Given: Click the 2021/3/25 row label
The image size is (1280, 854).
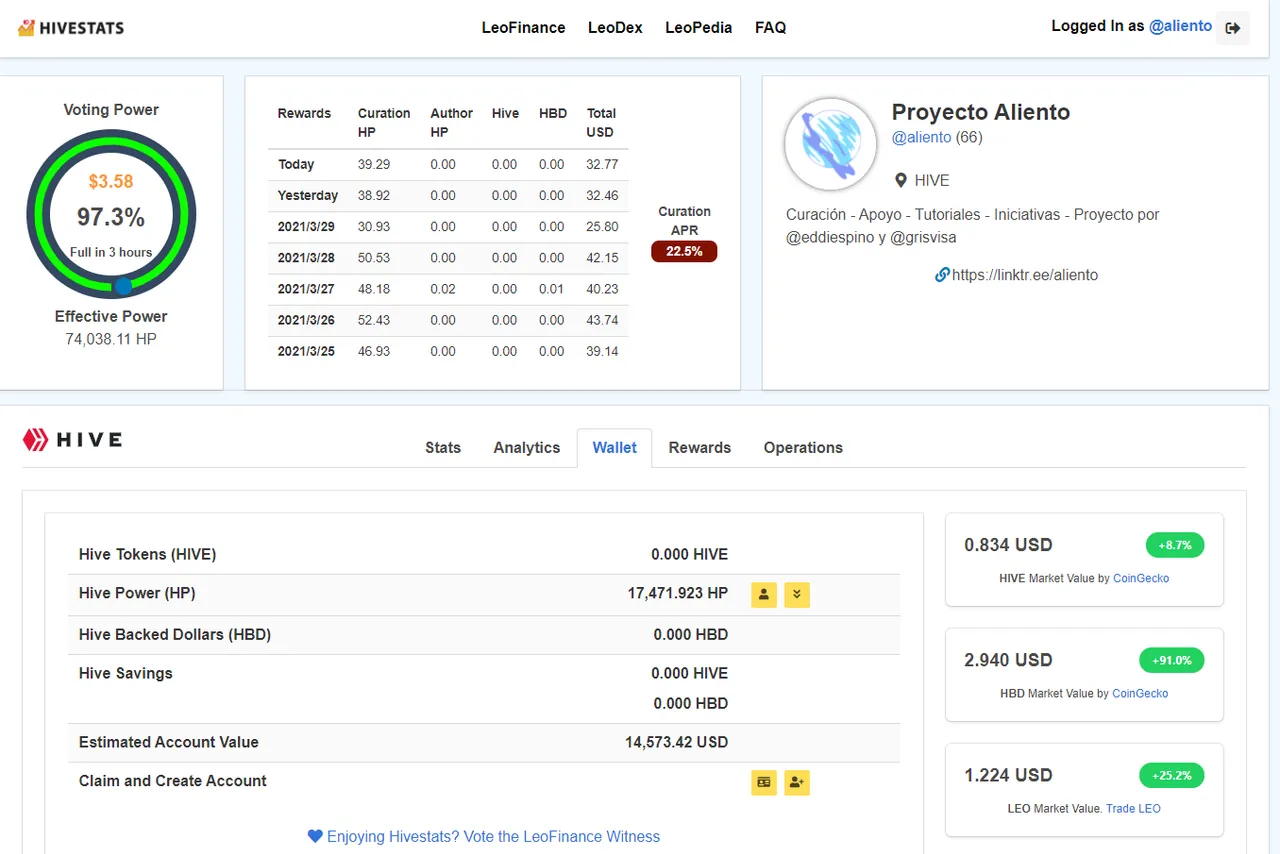Looking at the screenshot, I should pos(307,351).
